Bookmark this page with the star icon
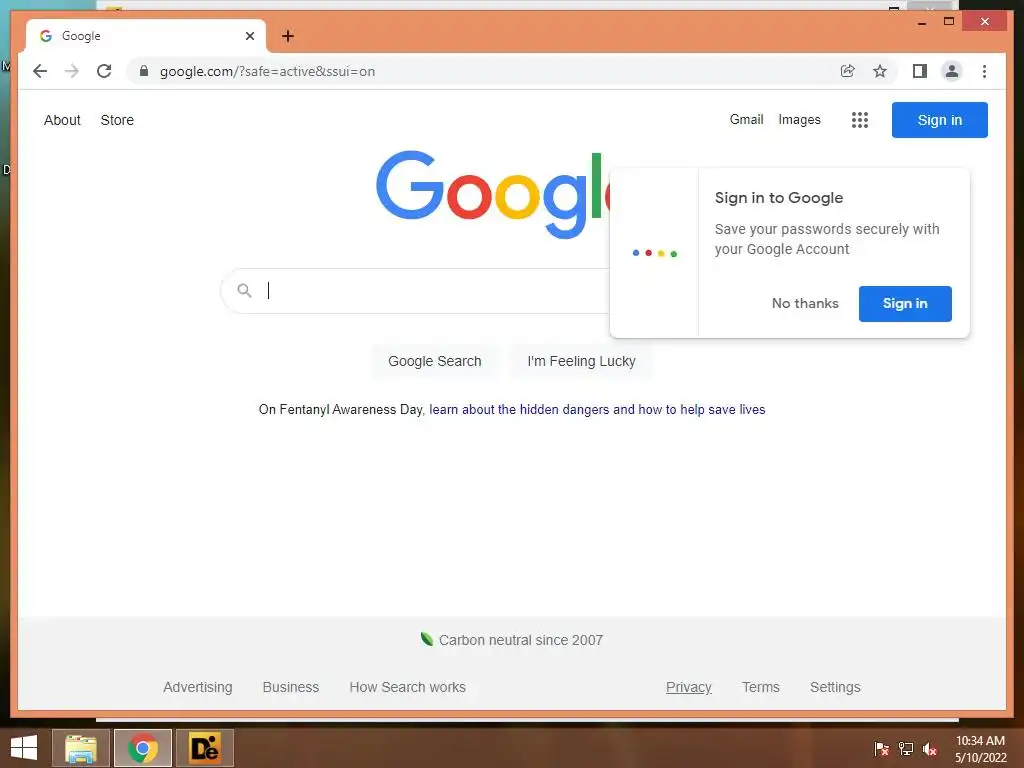Image resolution: width=1024 pixels, height=768 pixels. pyautogui.click(x=880, y=71)
